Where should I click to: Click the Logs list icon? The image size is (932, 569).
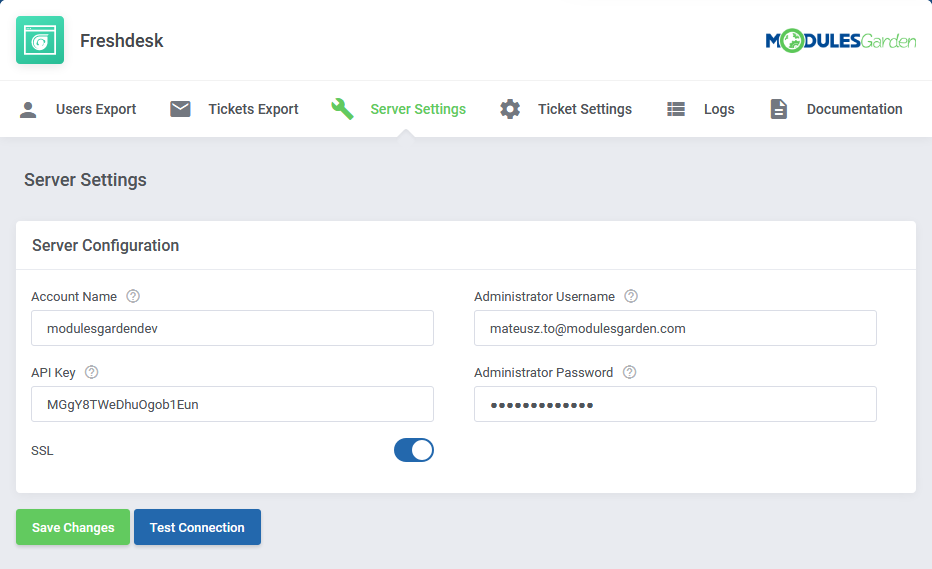[676, 109]
